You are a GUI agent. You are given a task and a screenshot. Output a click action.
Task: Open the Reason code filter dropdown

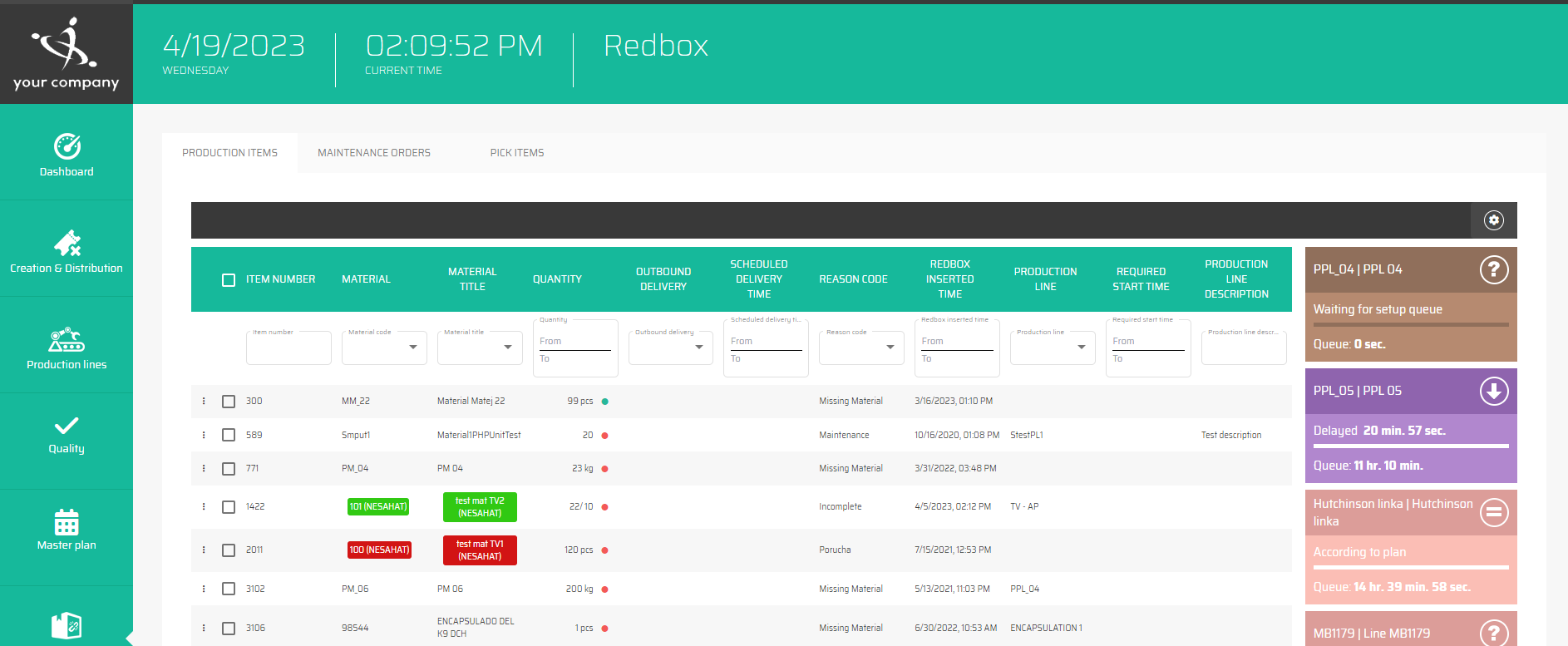[890, 348]
